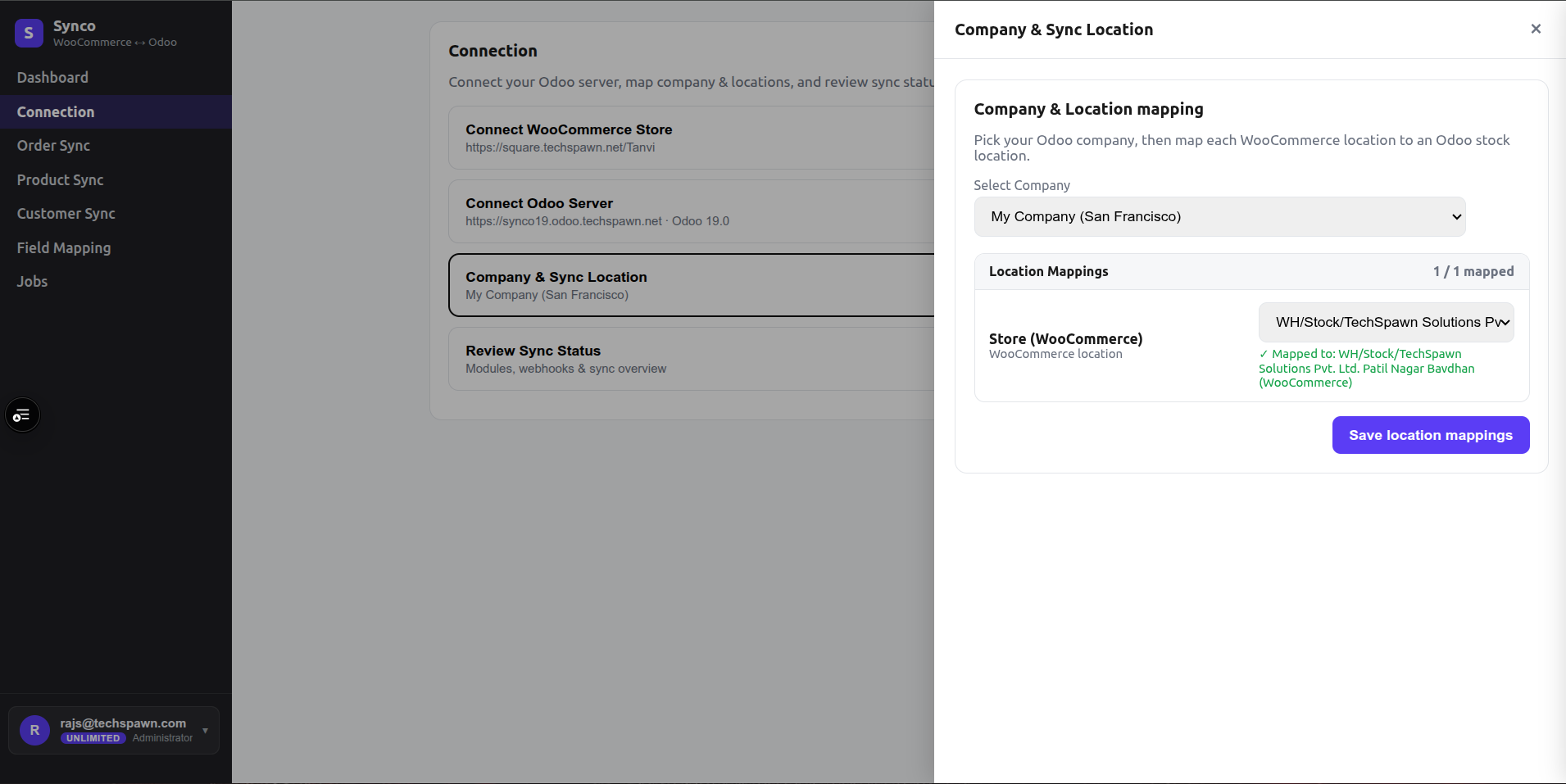Click the green 'Mapped to' status text

tap(1367, 368)
